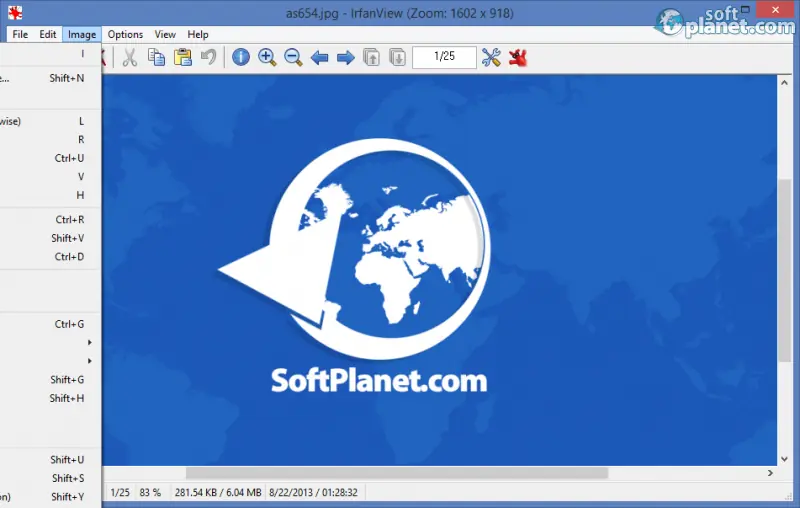
Task: Choose the menu entry with shortcut Ctrl+G
Action: click(50, 324)
